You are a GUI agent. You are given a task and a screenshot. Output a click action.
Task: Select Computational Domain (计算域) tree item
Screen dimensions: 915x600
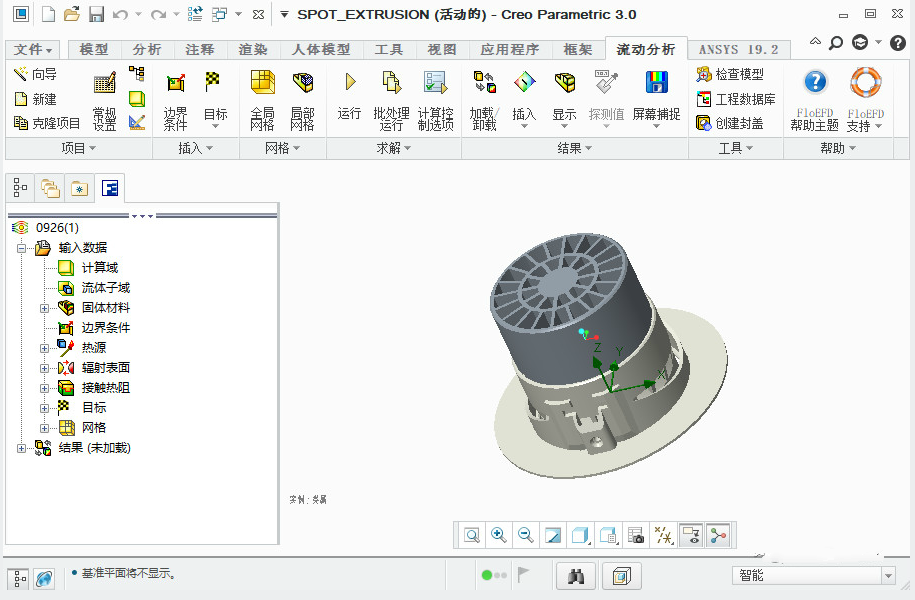click(99, 268)
